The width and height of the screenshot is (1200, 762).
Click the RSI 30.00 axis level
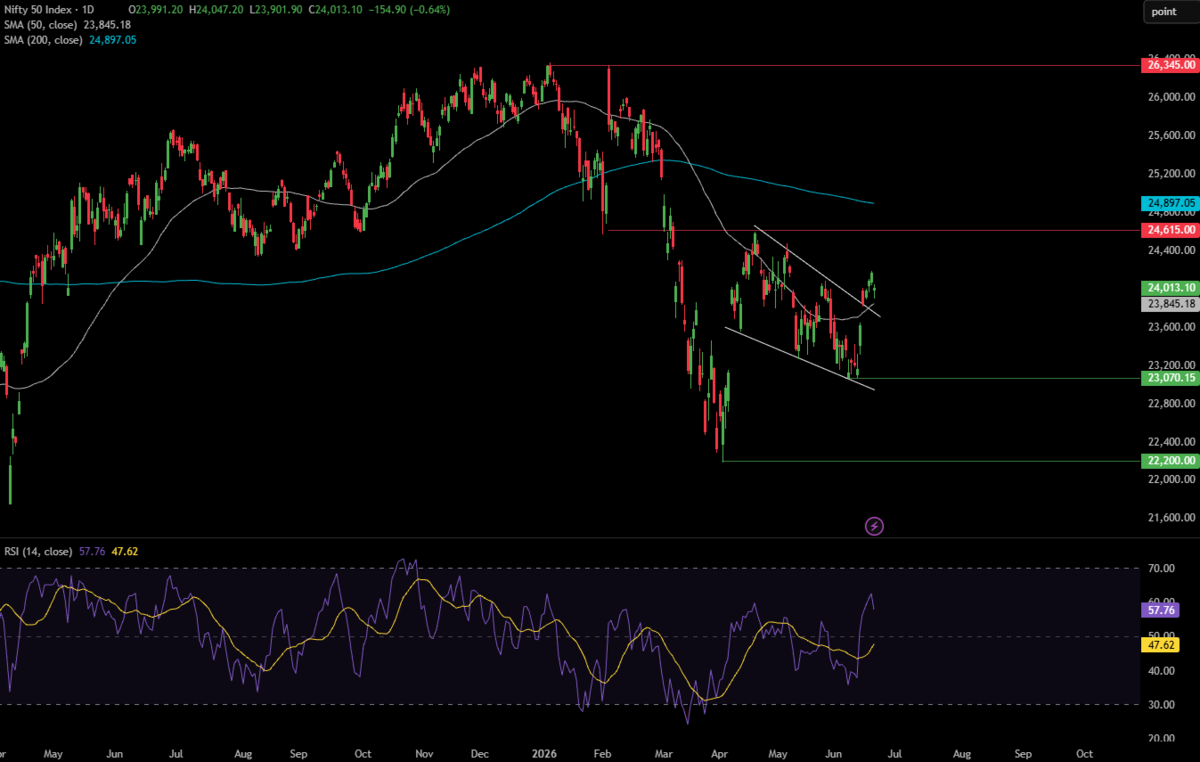(x=1161, y=704)
